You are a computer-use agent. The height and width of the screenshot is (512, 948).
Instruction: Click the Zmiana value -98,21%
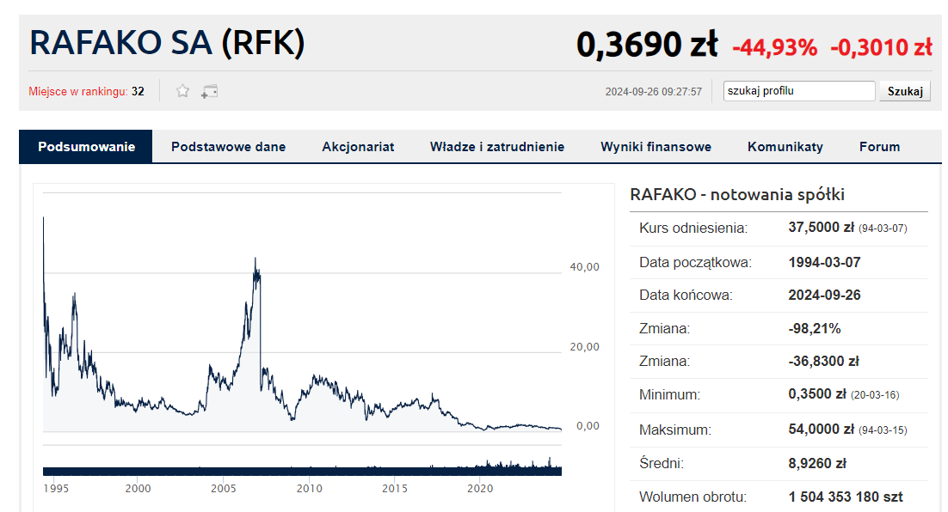coord(814,329)
